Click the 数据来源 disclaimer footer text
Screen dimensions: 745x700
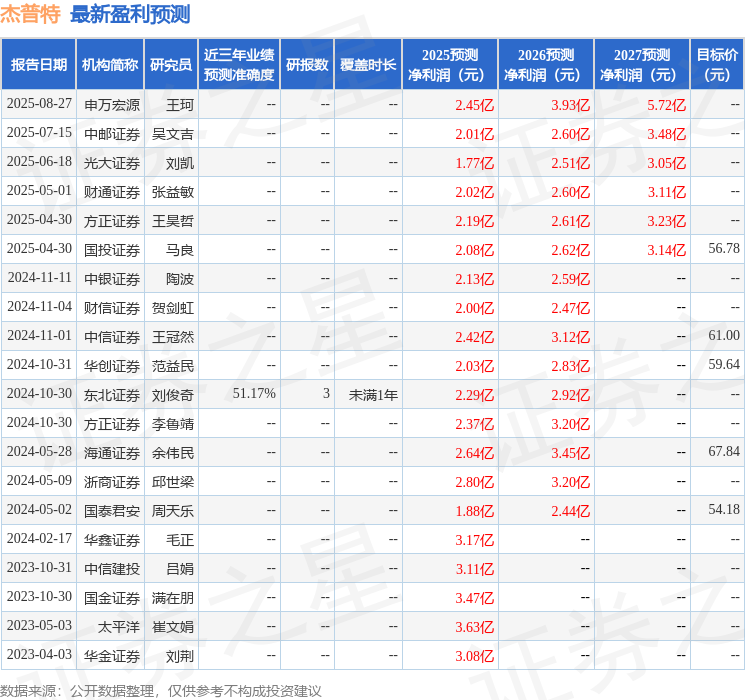coord(161,691)
